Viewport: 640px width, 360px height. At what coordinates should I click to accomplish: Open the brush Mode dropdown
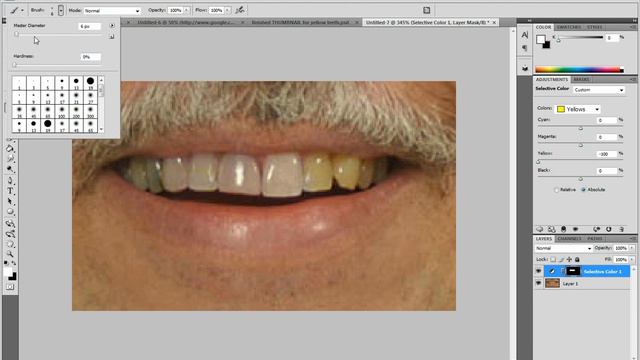coord(111,11)
